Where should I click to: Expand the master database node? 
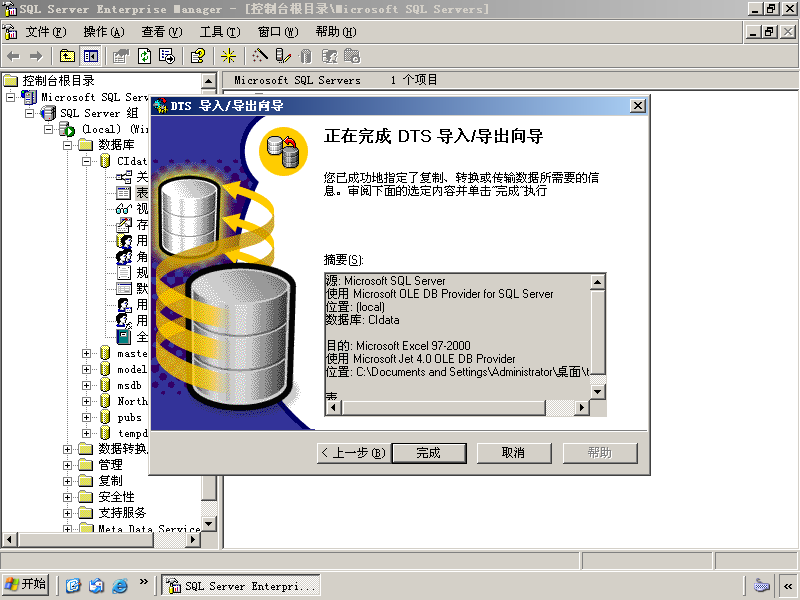point(86,353)
